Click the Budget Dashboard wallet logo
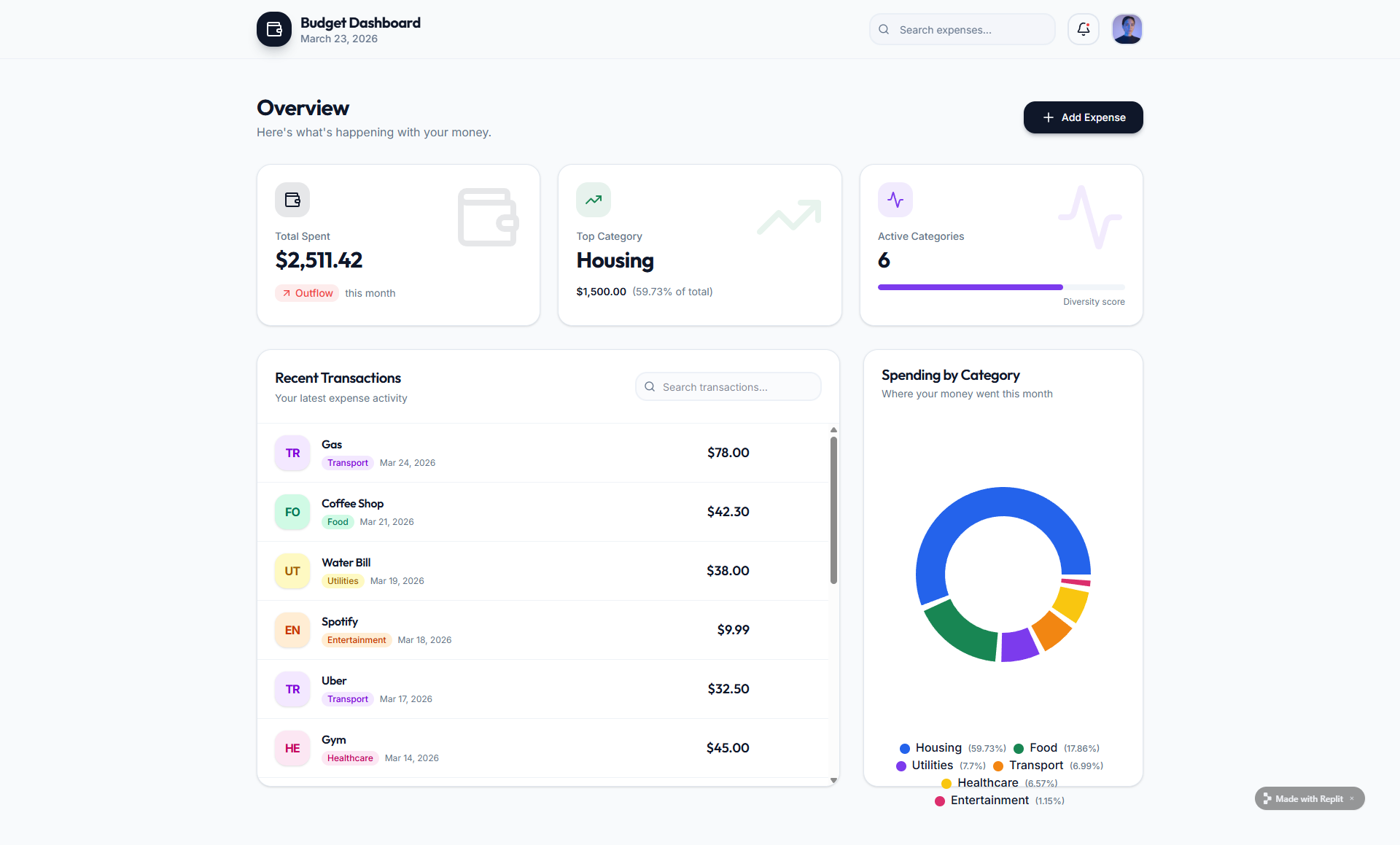This screenshot has width=1400, height=845. point(274,29)
